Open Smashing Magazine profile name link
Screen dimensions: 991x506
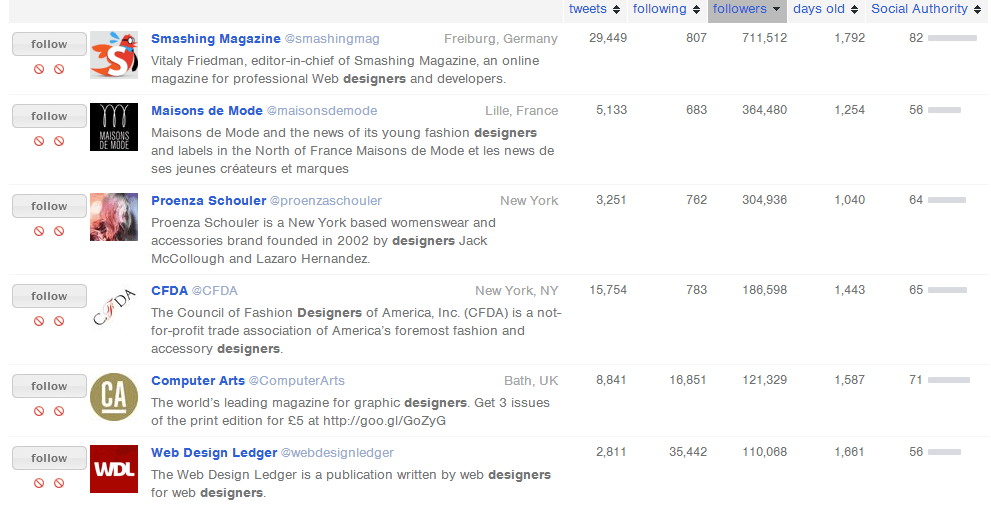point(216,39)
